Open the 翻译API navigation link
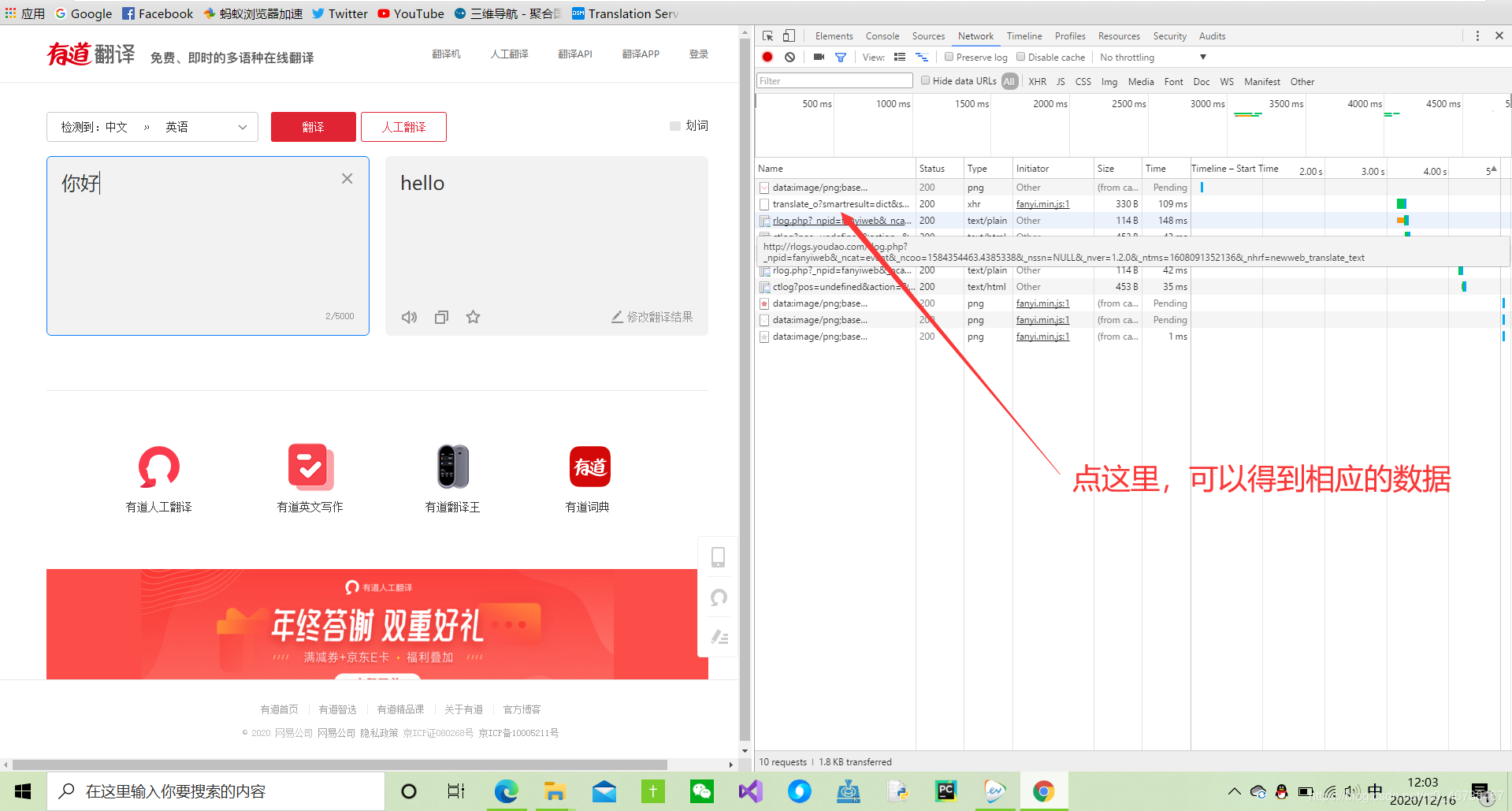1512x811 pixels. coord(575,54)
